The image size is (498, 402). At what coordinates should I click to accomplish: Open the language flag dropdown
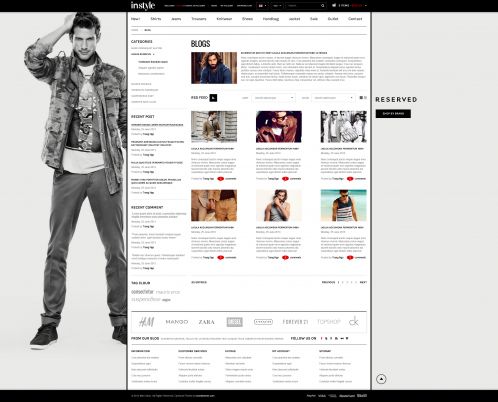click(262, 6)
